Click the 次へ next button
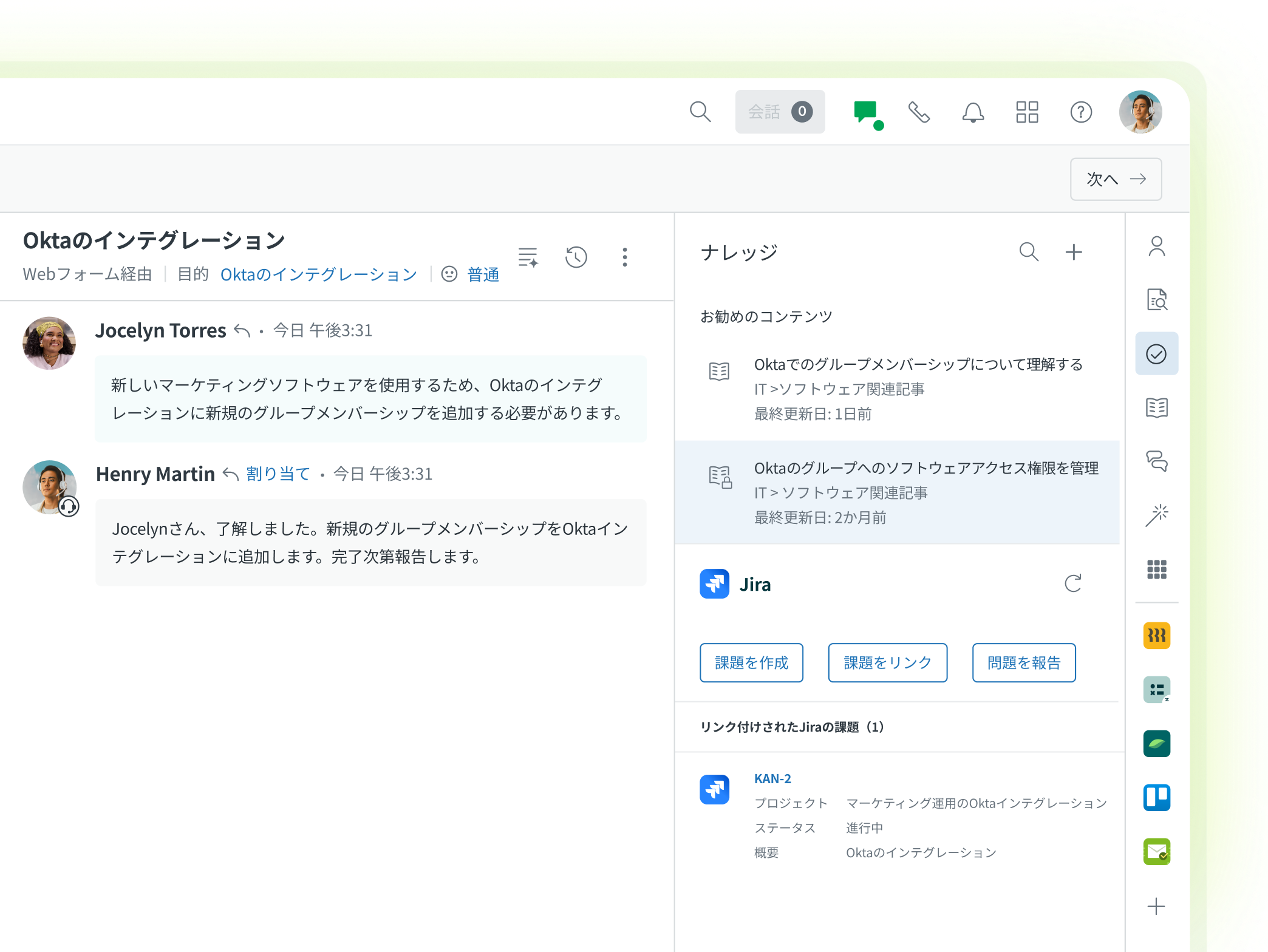The image size is (1268, 952). click(x=1115, y=179)
